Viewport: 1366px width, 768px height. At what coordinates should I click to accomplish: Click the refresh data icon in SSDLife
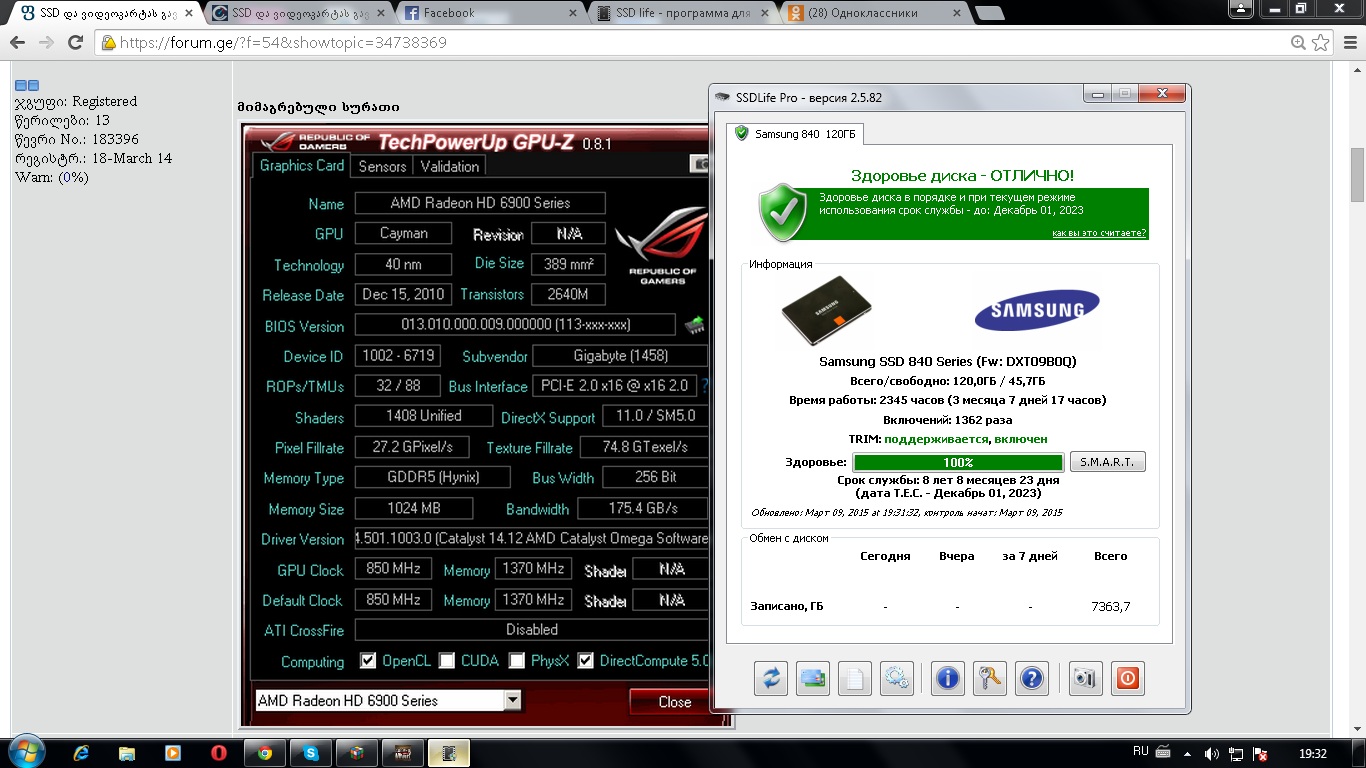click(771, 679)
